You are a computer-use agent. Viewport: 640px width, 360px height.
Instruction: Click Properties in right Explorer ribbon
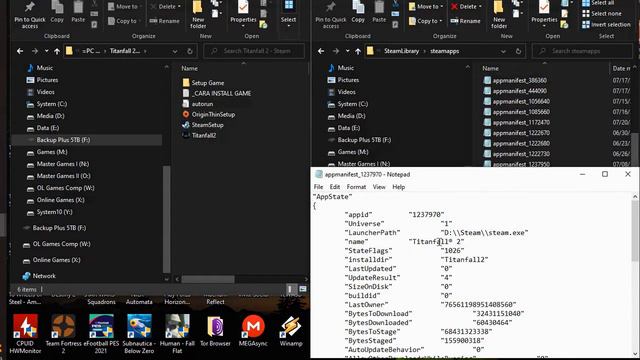544,15
